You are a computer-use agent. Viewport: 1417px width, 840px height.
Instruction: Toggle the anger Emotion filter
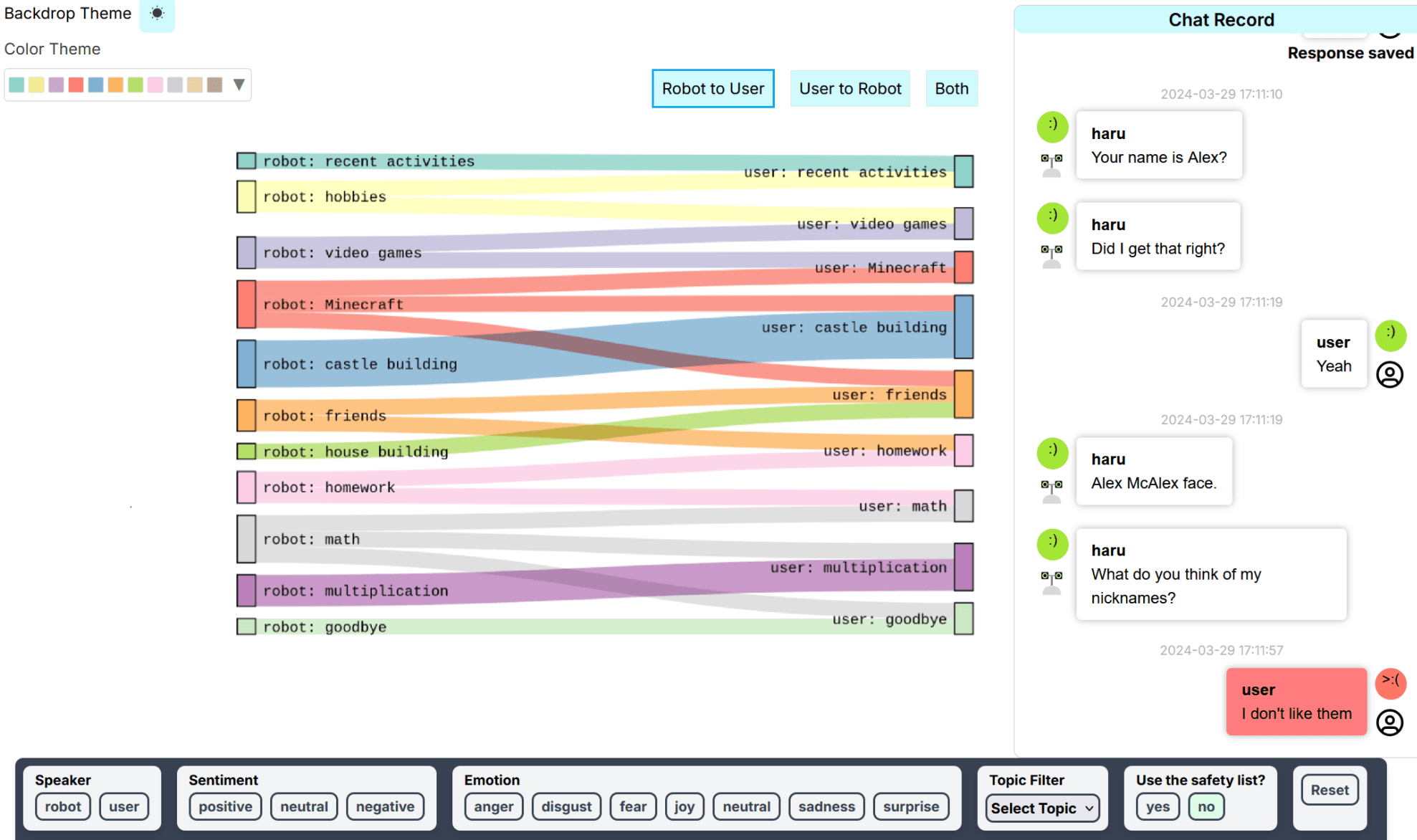click(494, 806)
